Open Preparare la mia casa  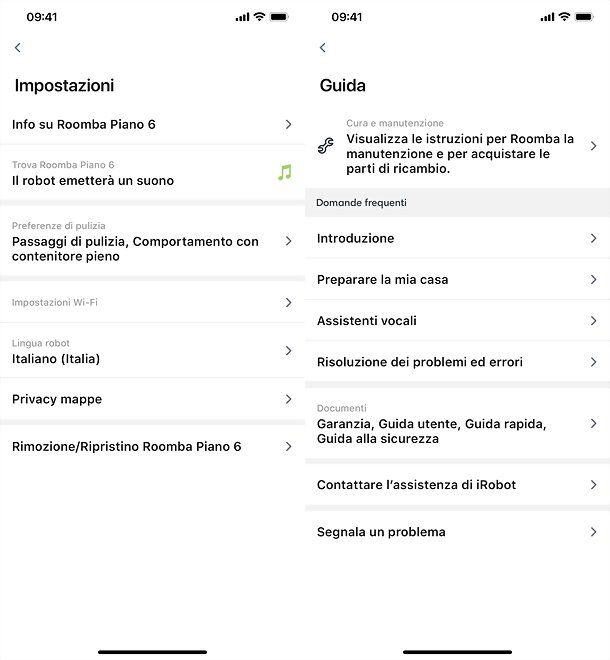point(456,279)
